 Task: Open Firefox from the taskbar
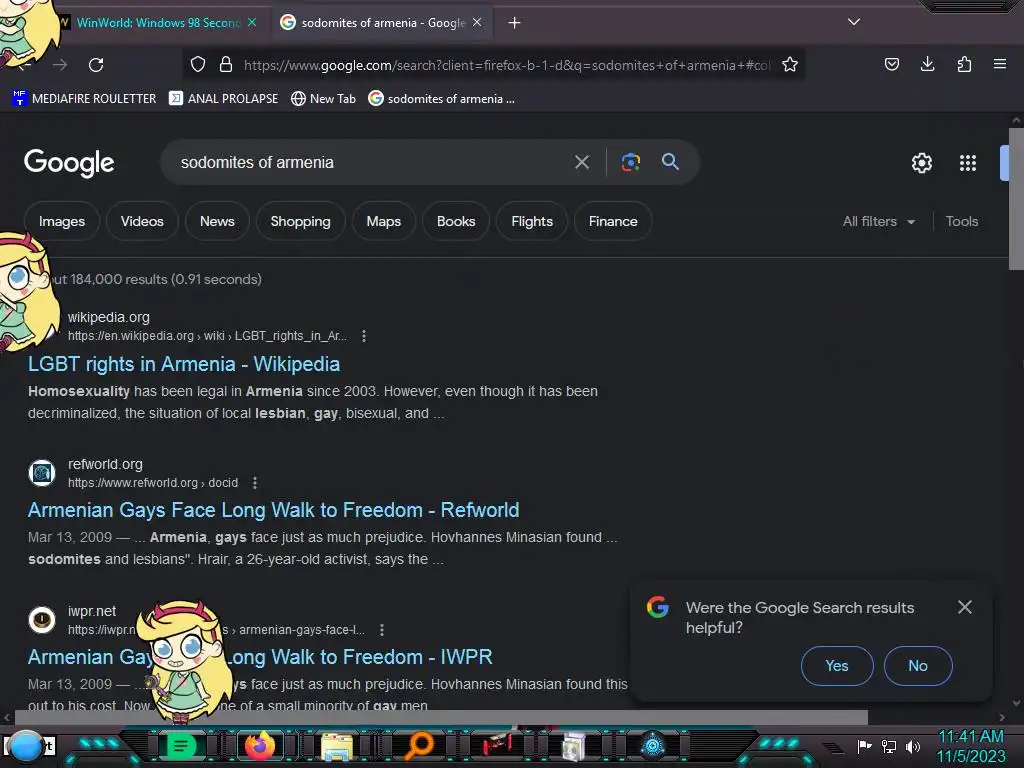(x=259, y=746)
